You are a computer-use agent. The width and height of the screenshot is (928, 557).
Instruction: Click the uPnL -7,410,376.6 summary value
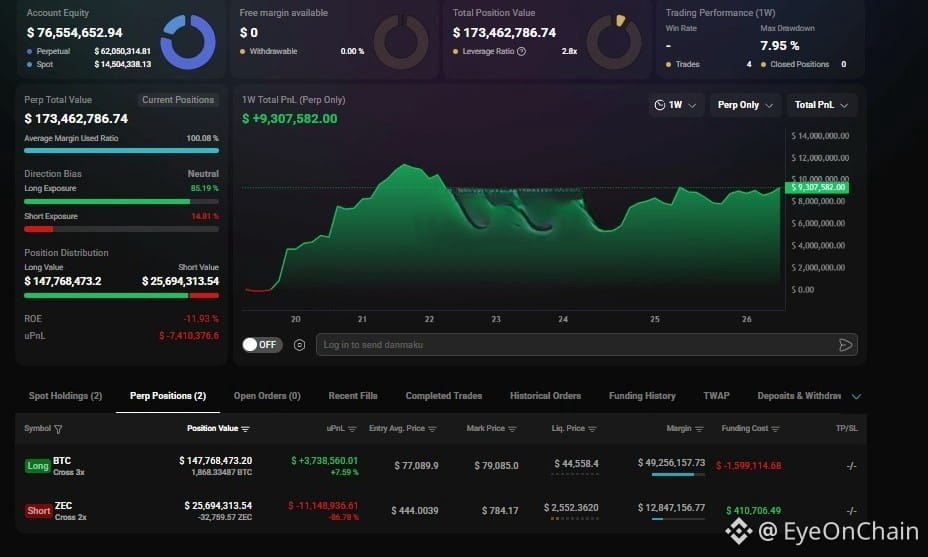click(x=189, y=336)
